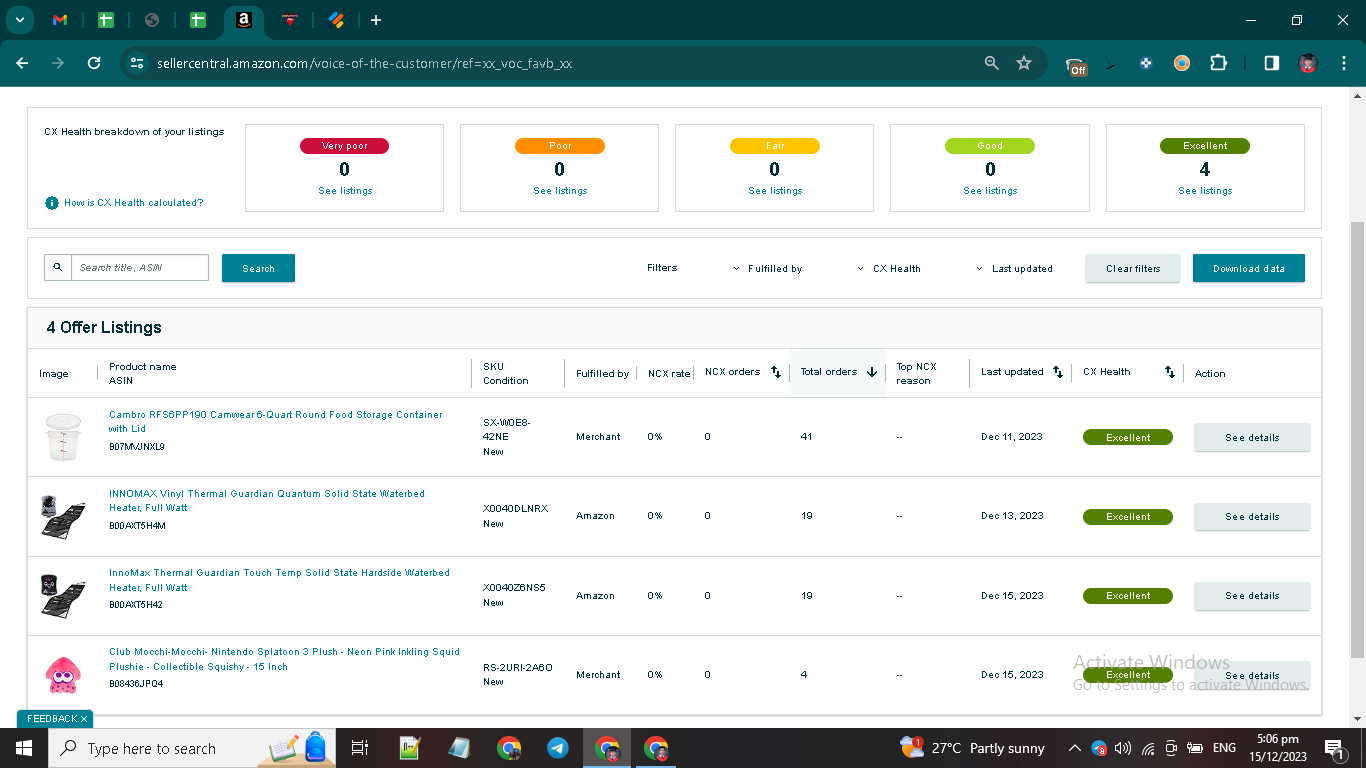Sort by Total orders arrow
This screenshot has width=1366, height=768.
coord(872,372)
